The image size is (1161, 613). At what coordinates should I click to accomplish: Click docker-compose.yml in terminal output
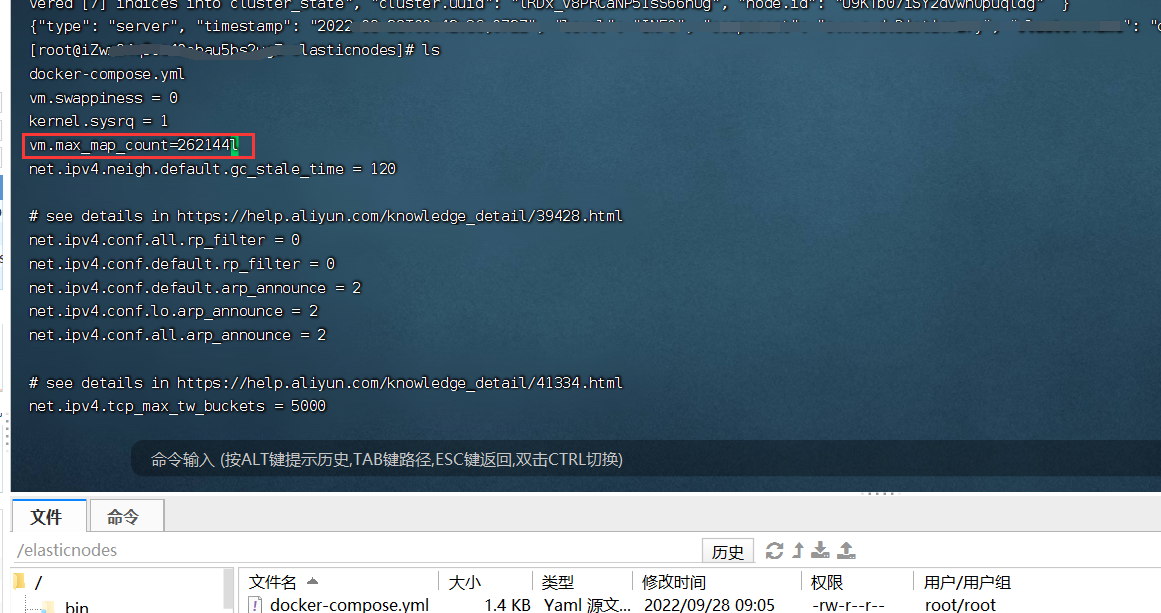(107, 74)
